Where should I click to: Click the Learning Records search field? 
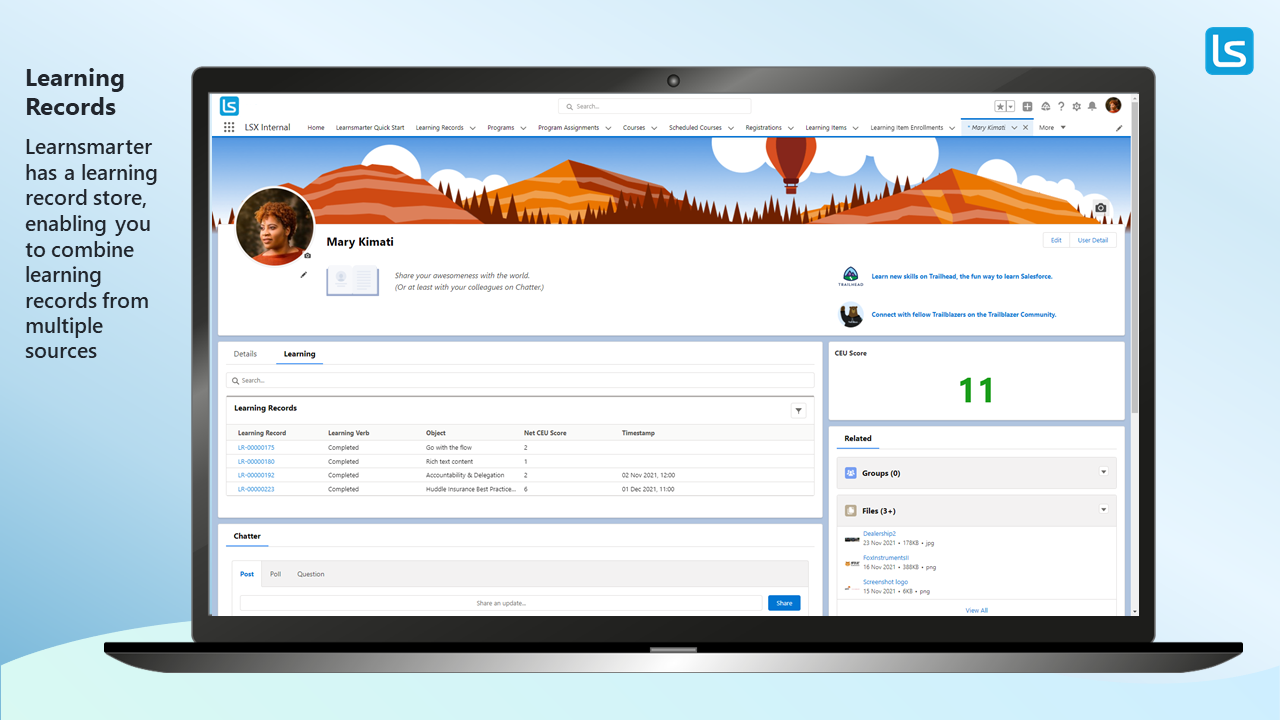coord(520,380)
